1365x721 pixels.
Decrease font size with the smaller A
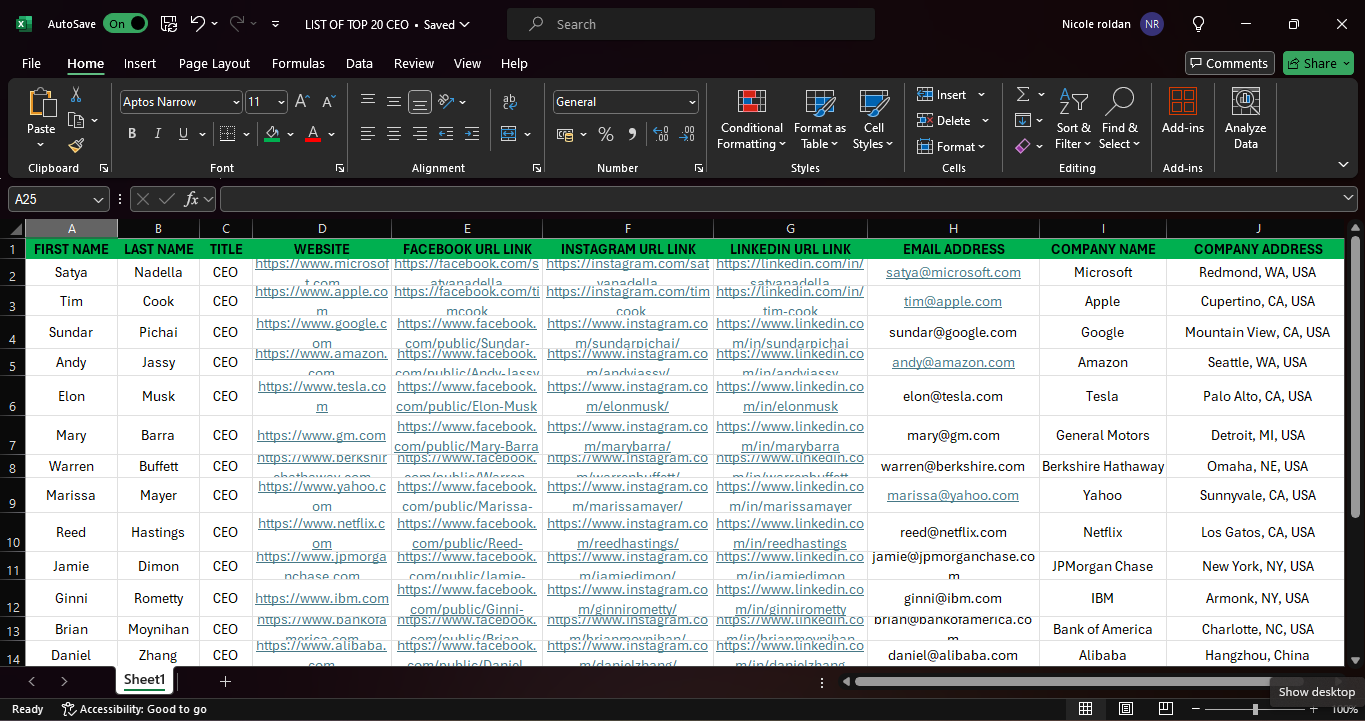pos(328,102)
